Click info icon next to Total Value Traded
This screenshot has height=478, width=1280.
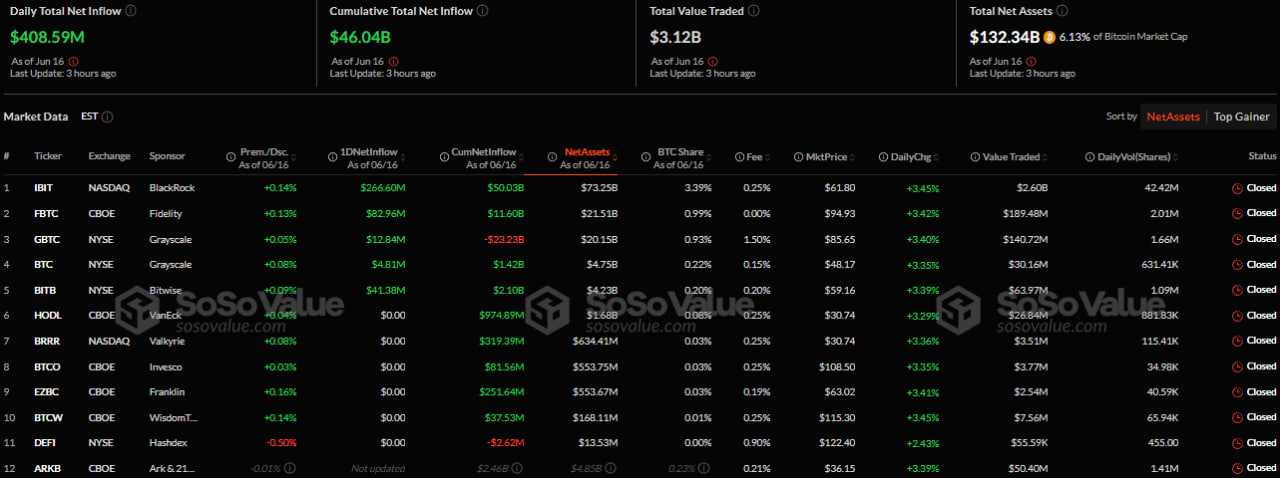pos(753,10)
